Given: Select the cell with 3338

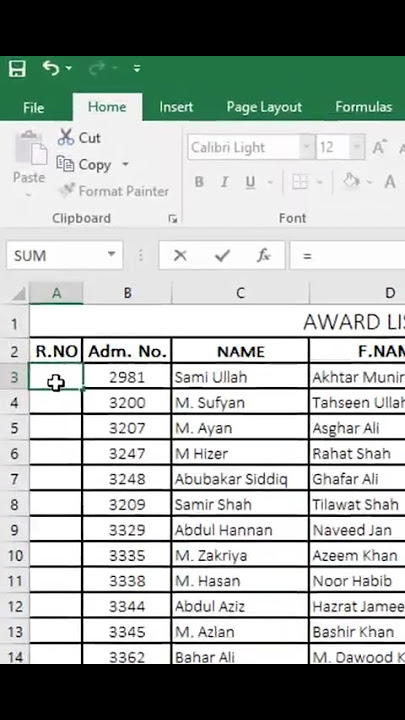Looking at the screenshot, I should [x=127, y=580].
